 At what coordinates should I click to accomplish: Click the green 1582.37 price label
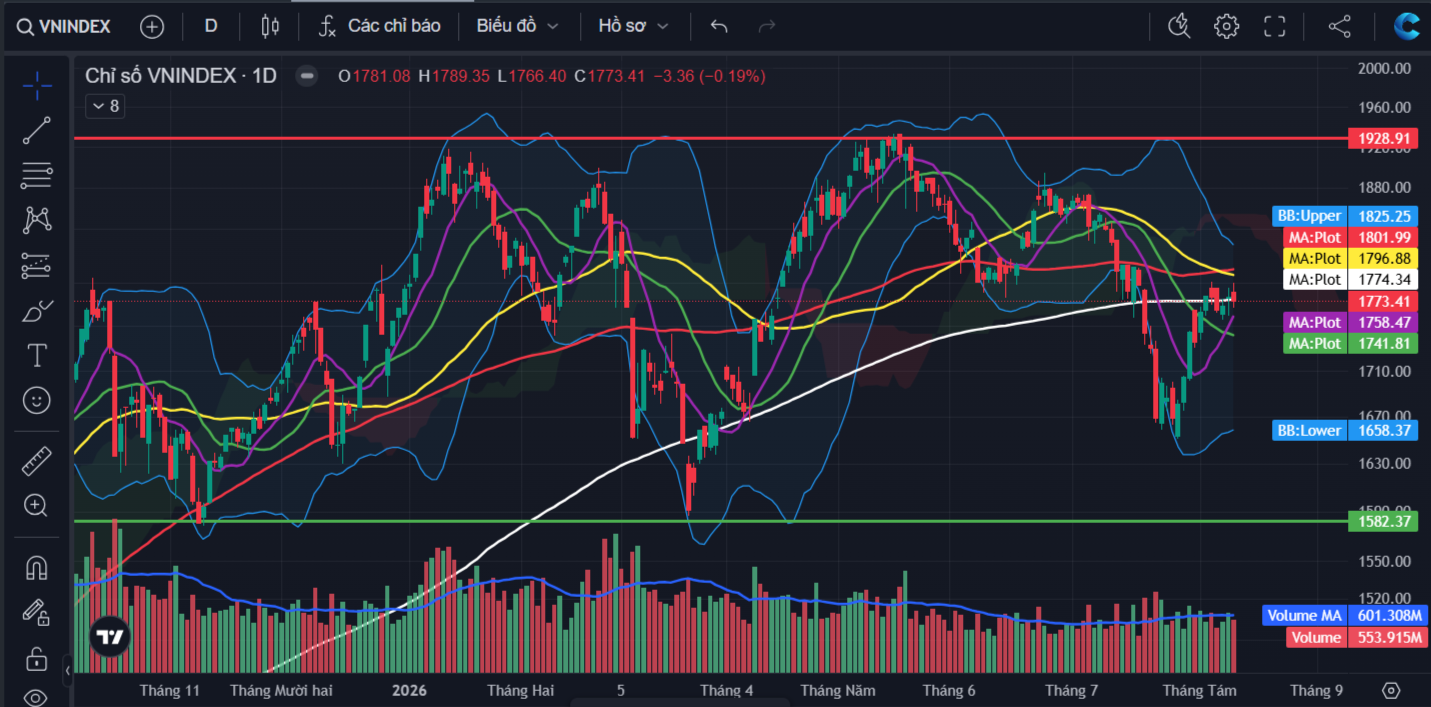pos(1383,521)
